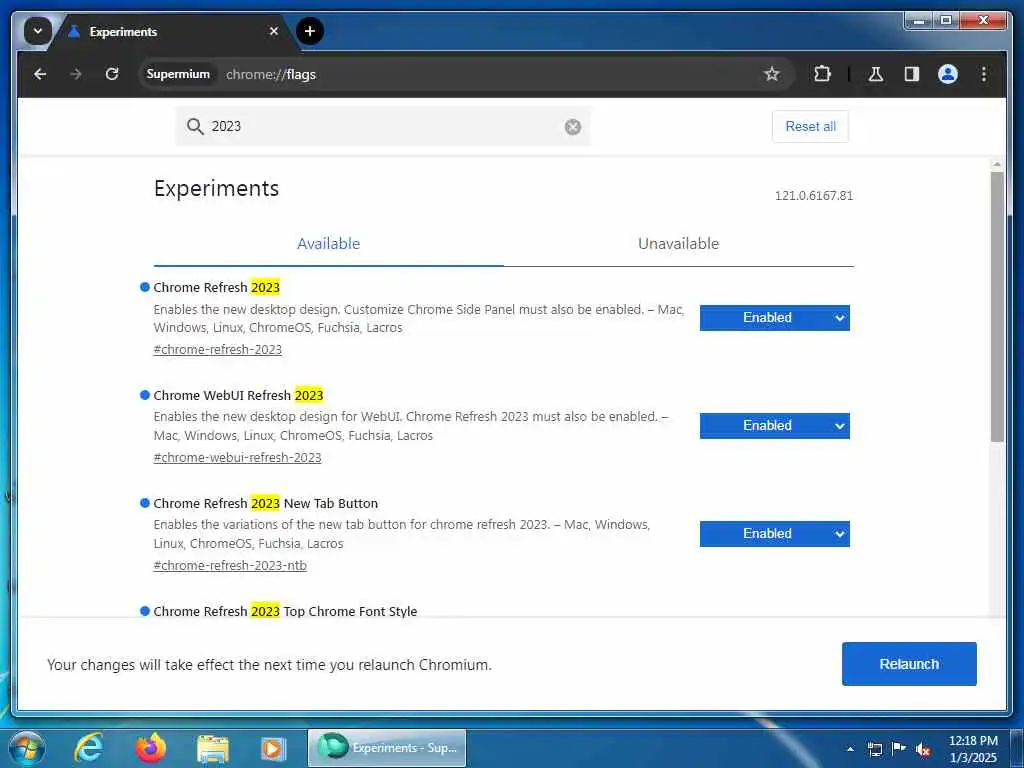Bookmark this page with the star icon
1024x768 pixels.
[772, 74]
